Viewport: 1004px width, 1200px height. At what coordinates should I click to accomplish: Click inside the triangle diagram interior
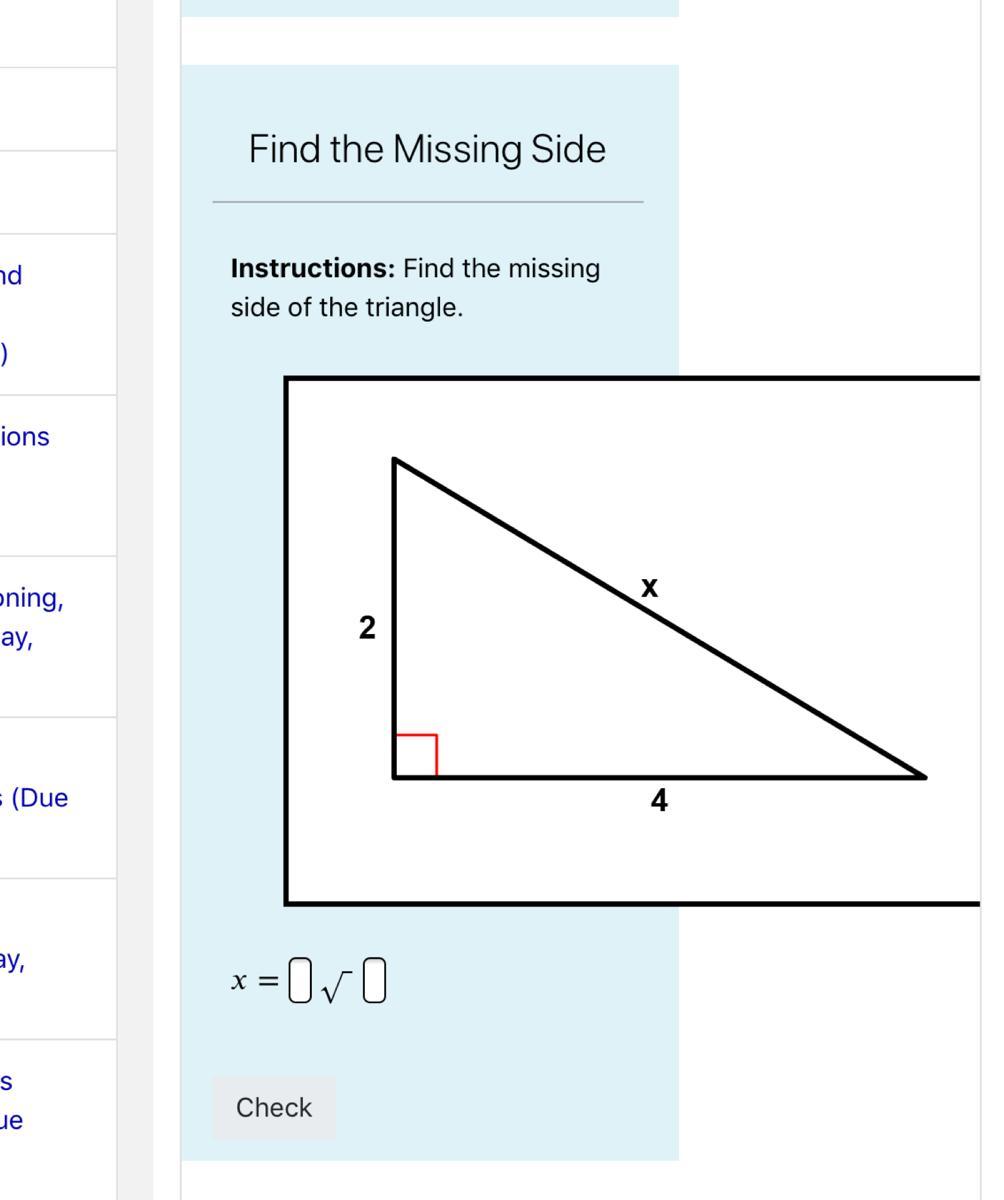[x=520, y=680]
